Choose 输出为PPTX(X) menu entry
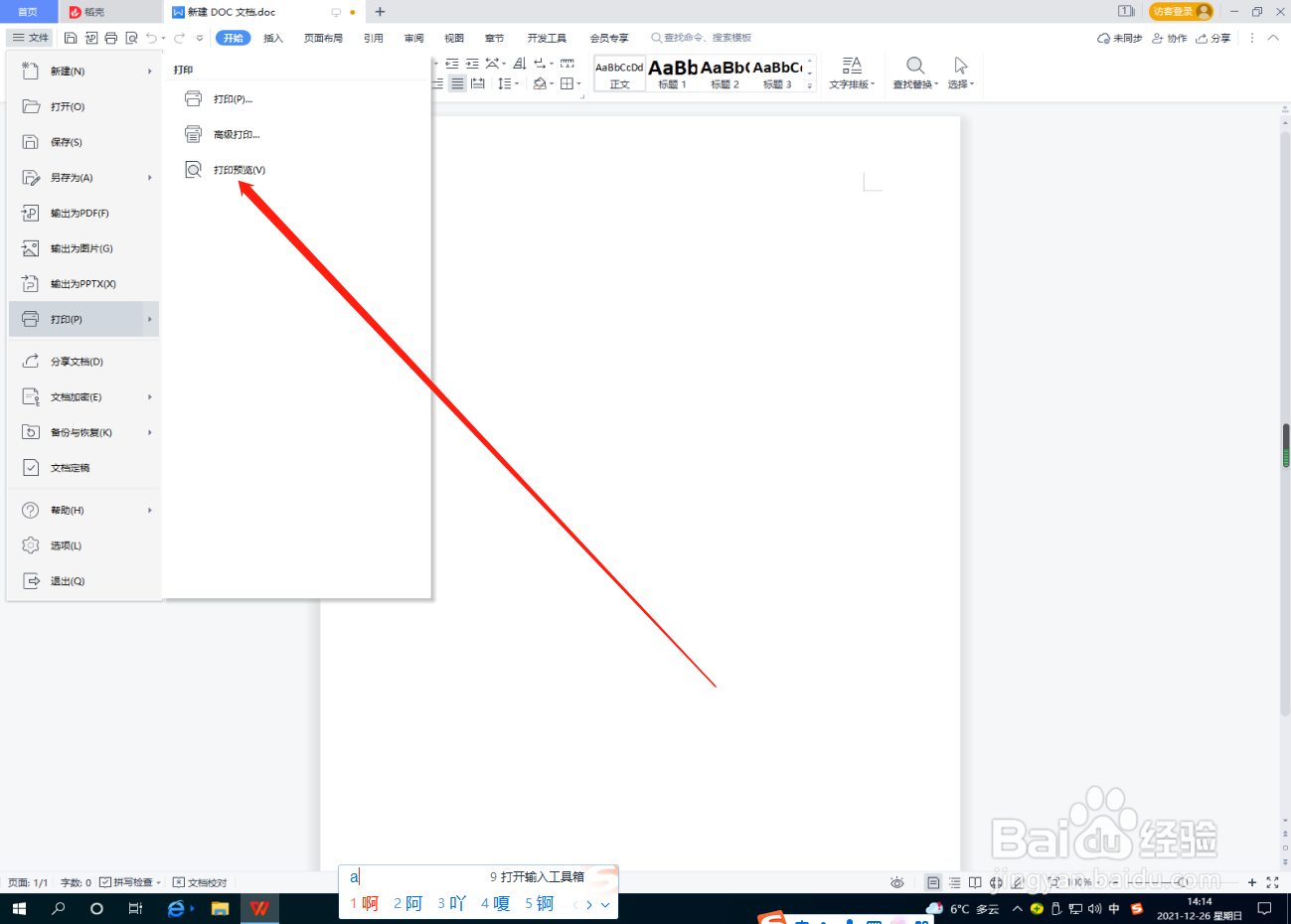 coord(83,284)
